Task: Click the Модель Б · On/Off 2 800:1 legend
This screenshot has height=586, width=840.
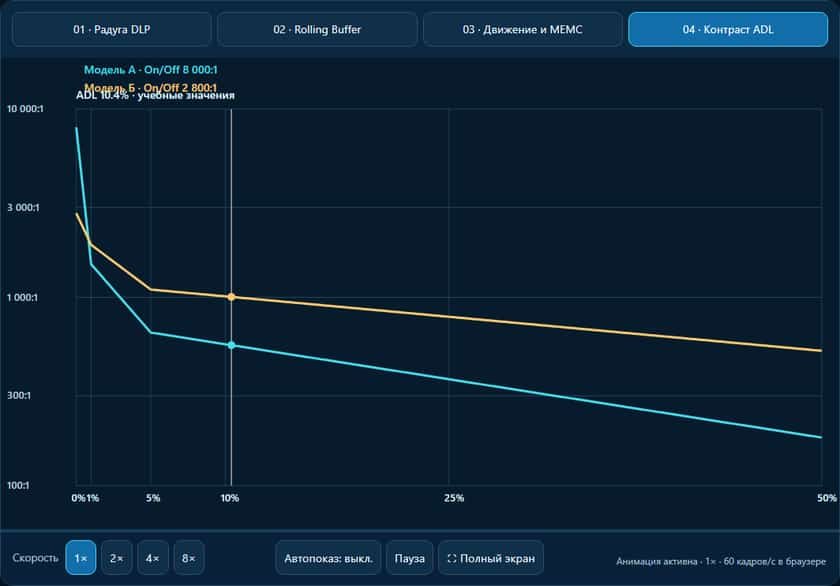Action: coord(151,87)
